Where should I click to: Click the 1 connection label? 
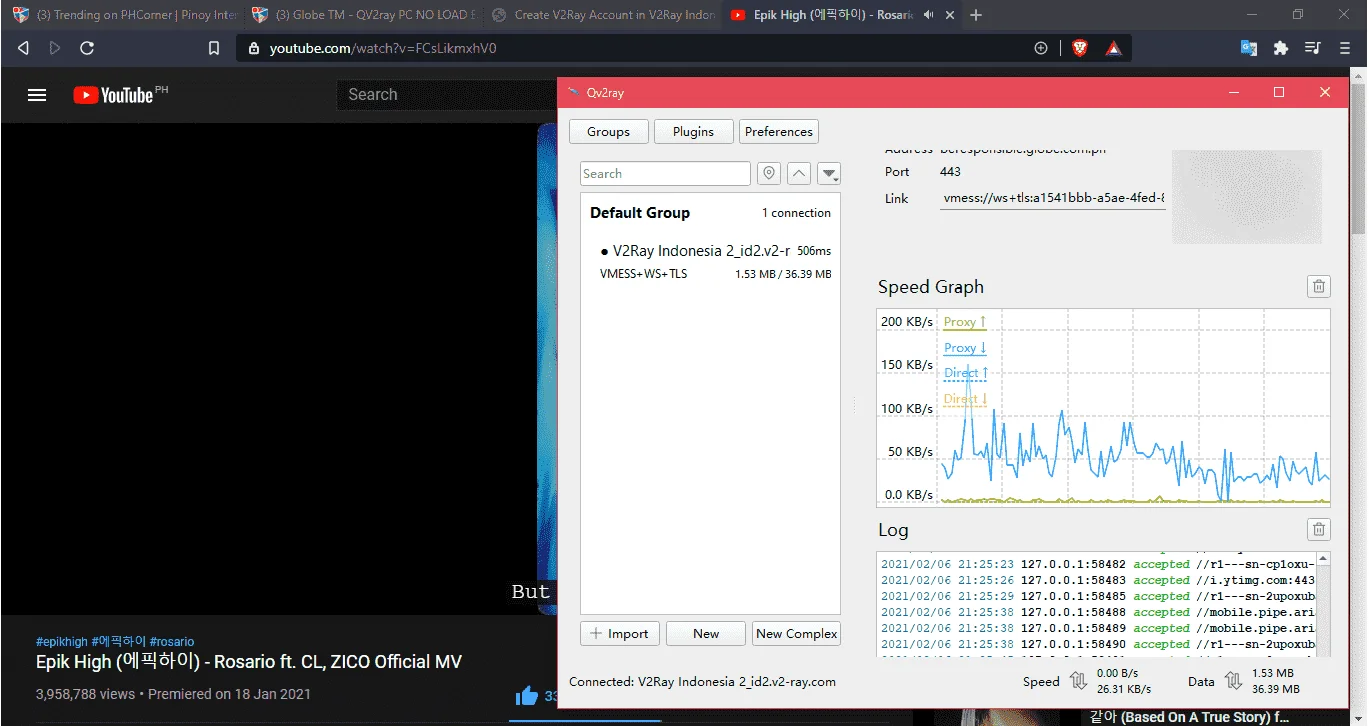click(796, 213)
